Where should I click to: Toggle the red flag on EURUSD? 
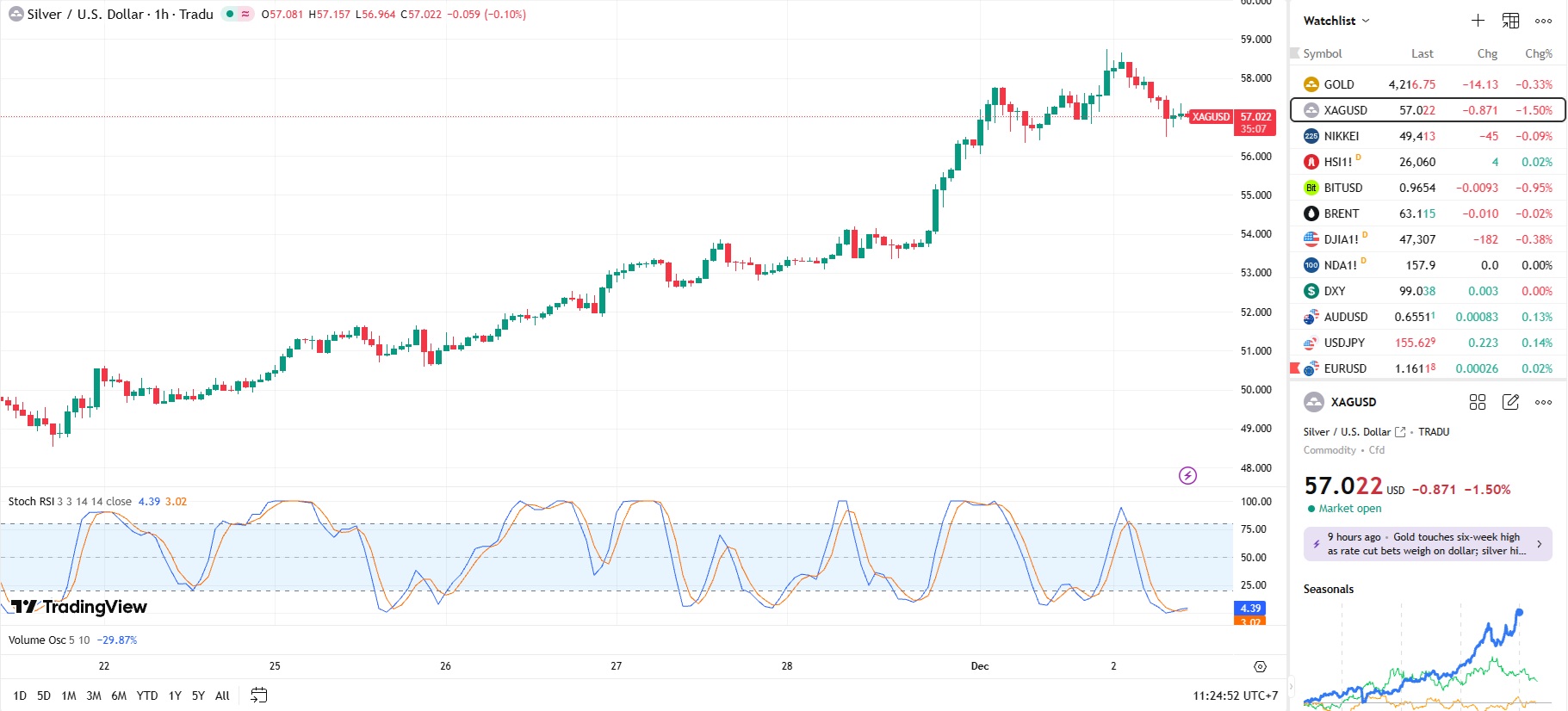click(1295, 368)
